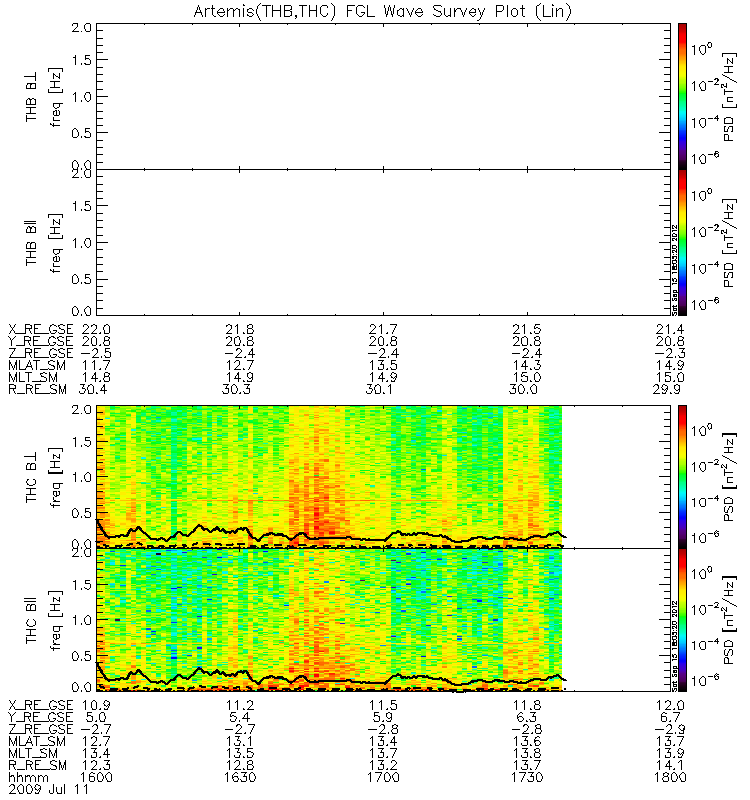Image resolution: width=750 pixels, height=800 pixels.
Task: Click the THB Z_RE_GSE value '-2.3'
Action: click(670, 353)
